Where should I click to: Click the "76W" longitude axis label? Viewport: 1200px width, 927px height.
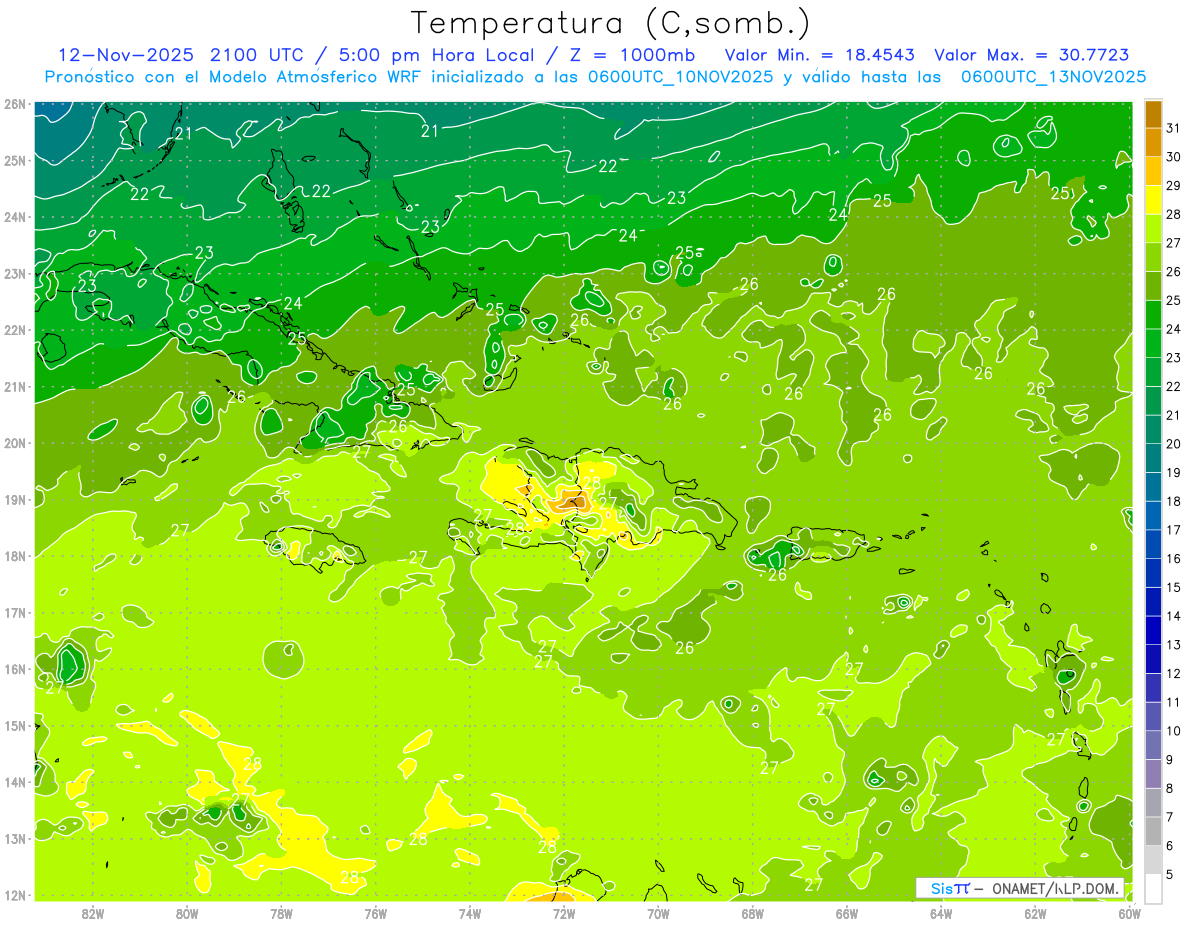coord(375,912)
